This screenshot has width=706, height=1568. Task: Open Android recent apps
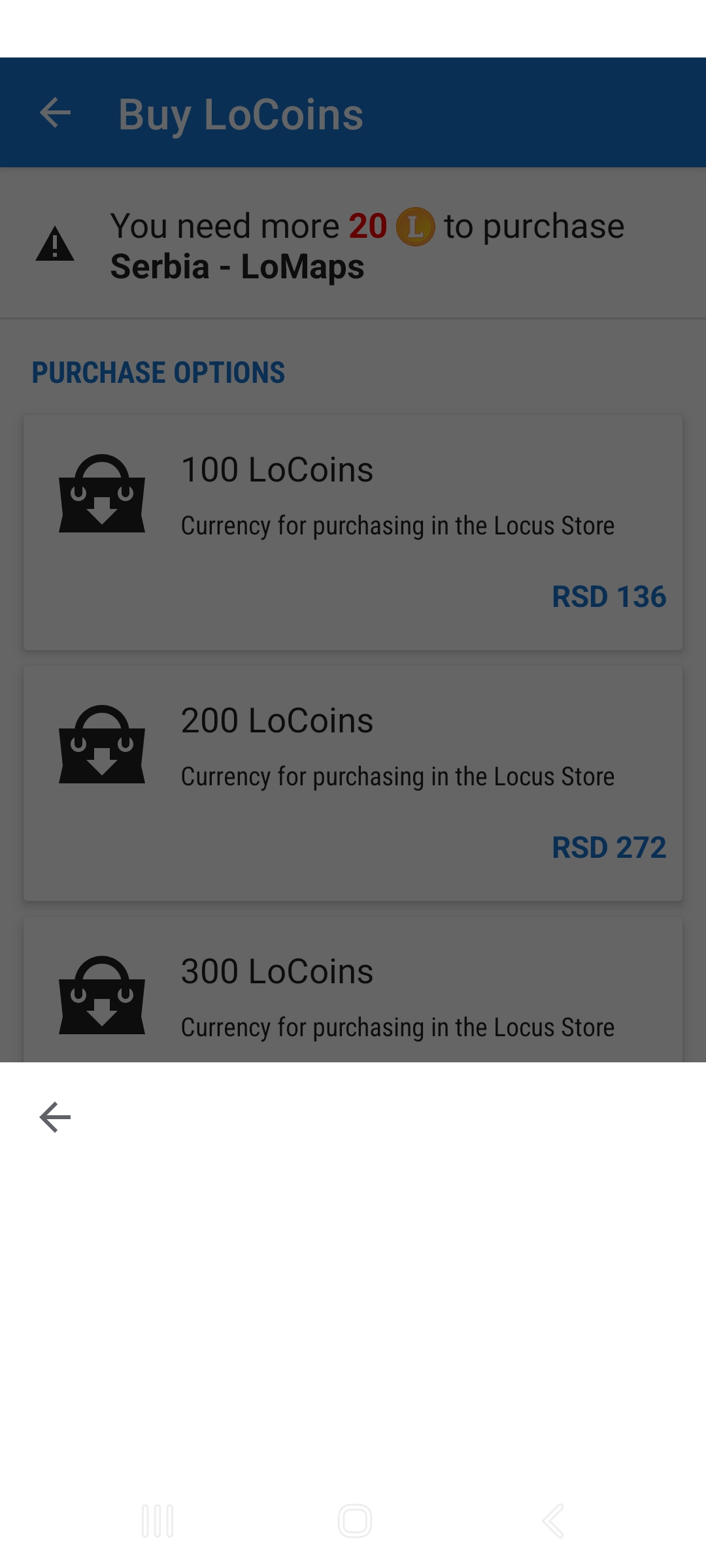[x=158, y=1521]
